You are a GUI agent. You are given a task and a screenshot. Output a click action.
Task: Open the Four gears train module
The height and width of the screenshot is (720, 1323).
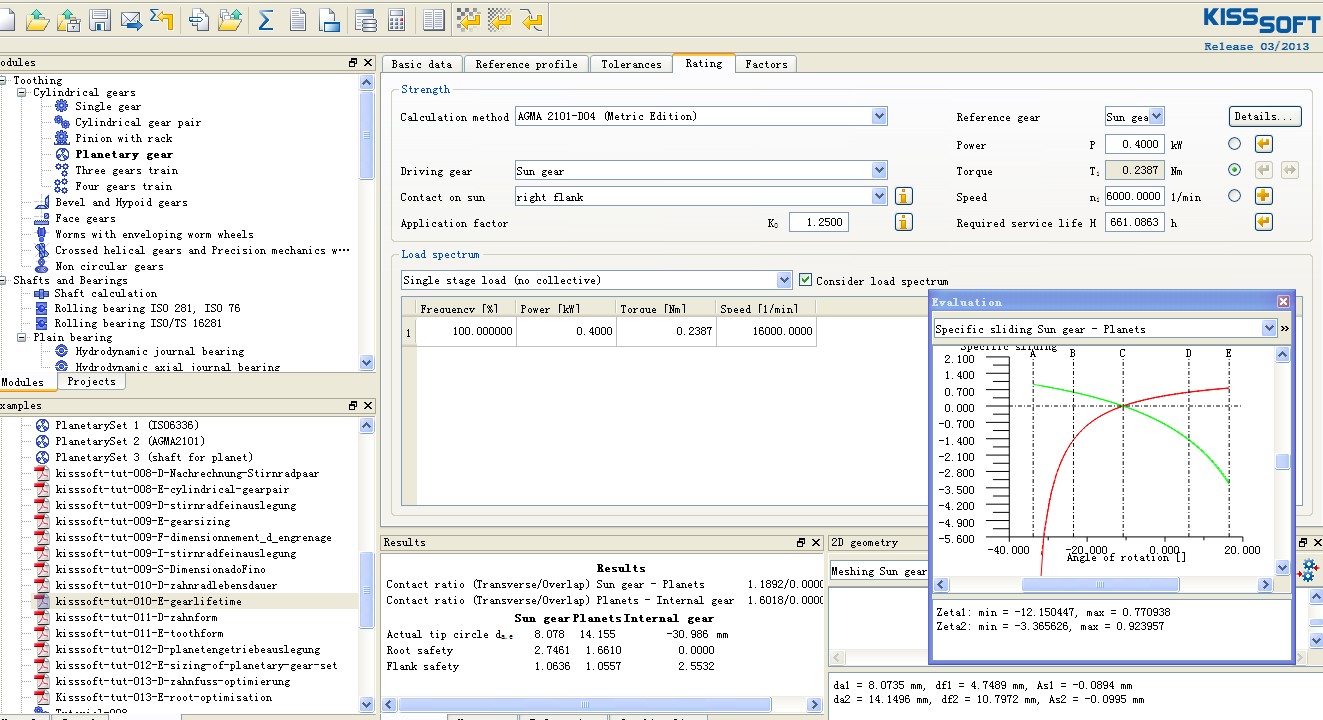[124, 186]
